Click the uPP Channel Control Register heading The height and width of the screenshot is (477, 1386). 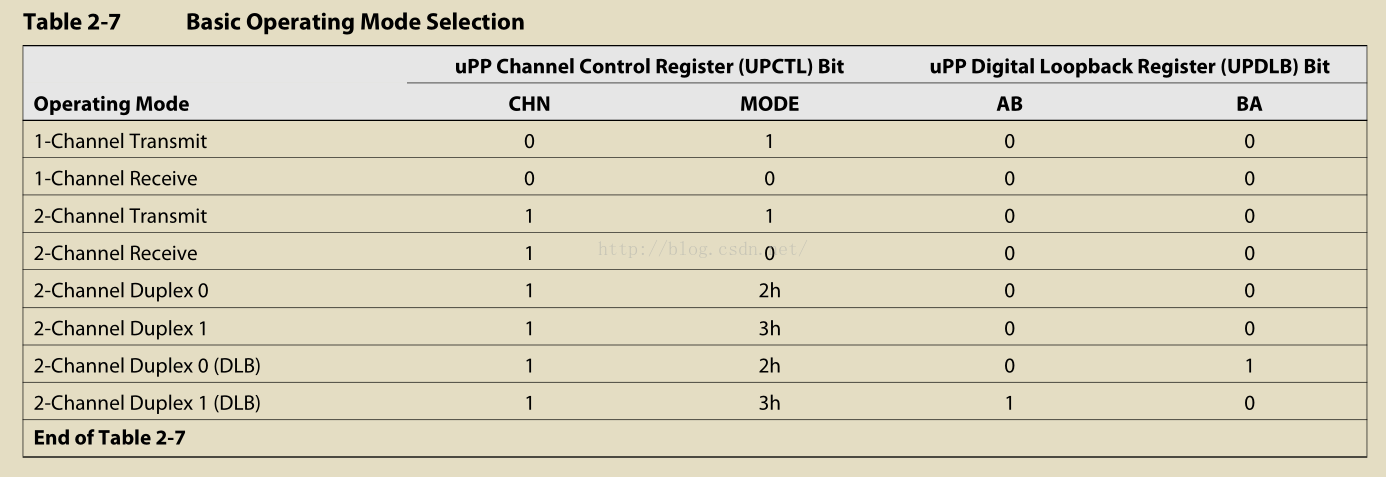[x=650, y=67]
